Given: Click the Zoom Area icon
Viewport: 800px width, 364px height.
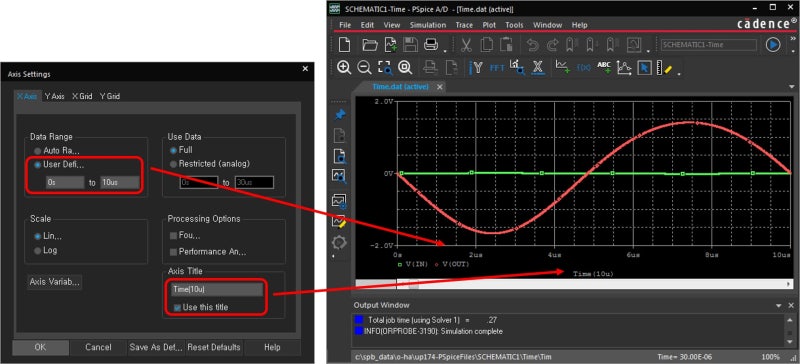Looking at the screenshot, I should [x=385, y=67].
